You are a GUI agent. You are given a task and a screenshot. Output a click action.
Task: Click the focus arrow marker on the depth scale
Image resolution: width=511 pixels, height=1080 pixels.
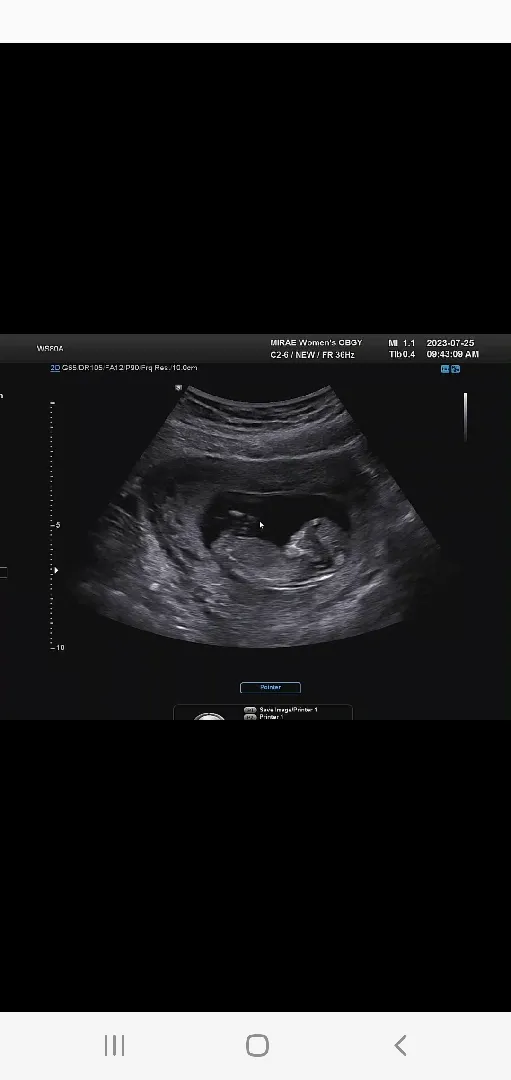point(56,570)
